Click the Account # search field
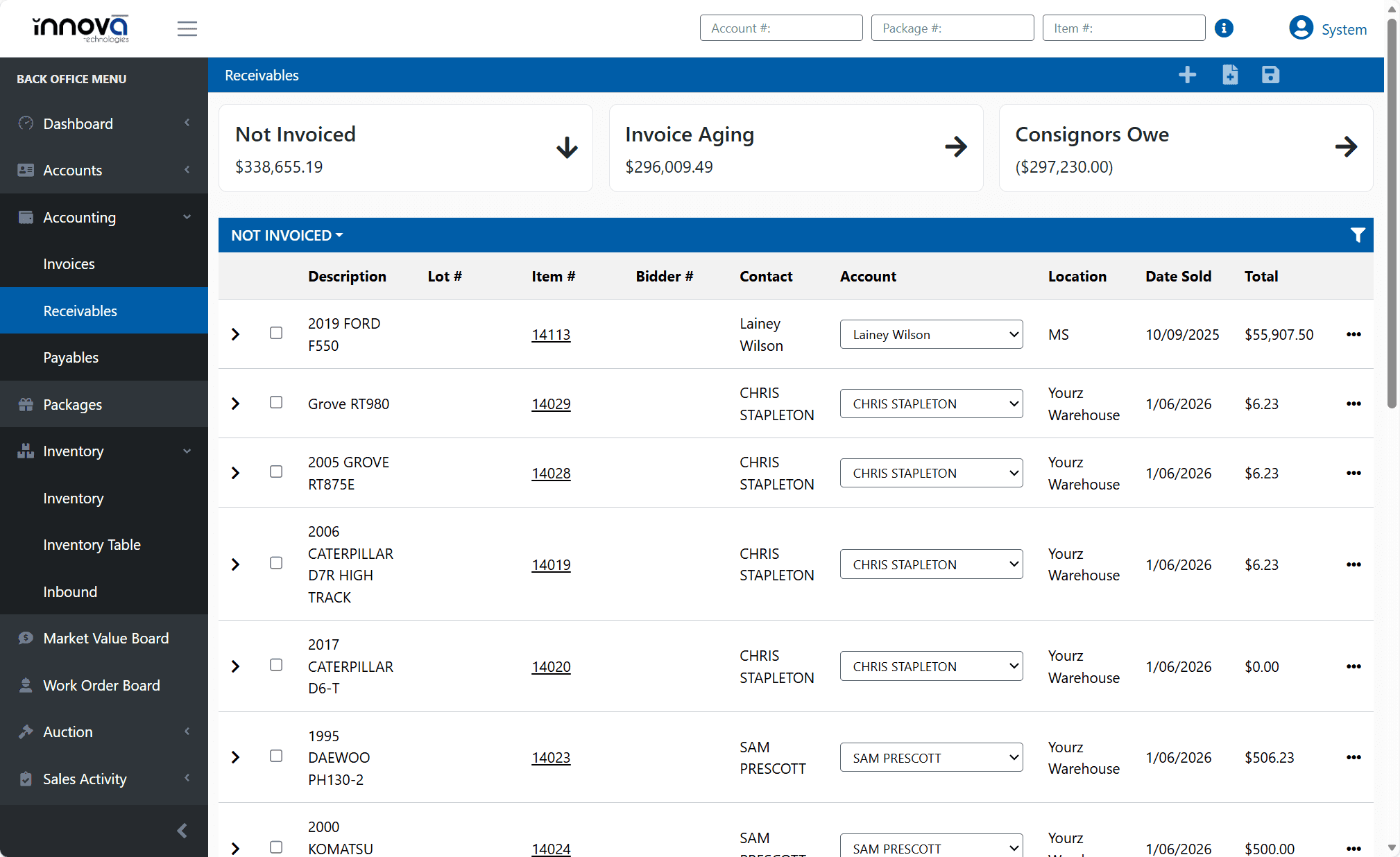Viewport: 1400px width, 857px height. coord(781,28)
